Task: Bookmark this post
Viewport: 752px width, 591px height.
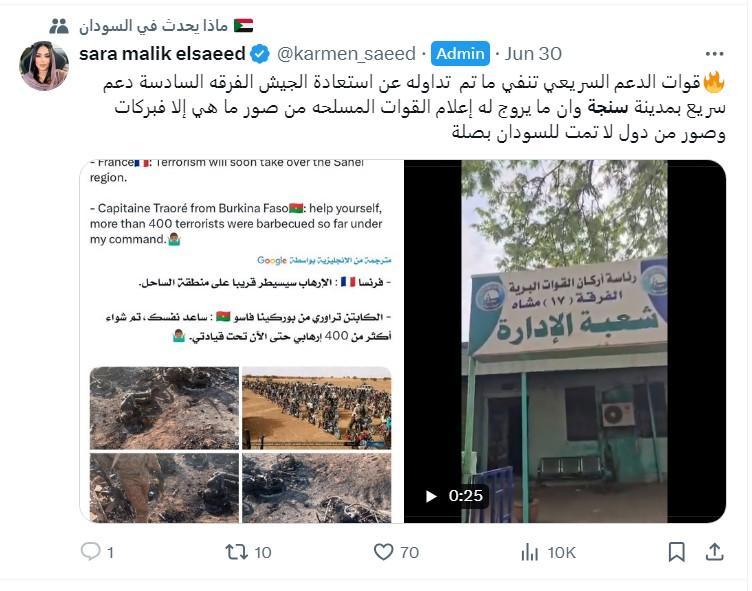Action: (x=676, y=552)
